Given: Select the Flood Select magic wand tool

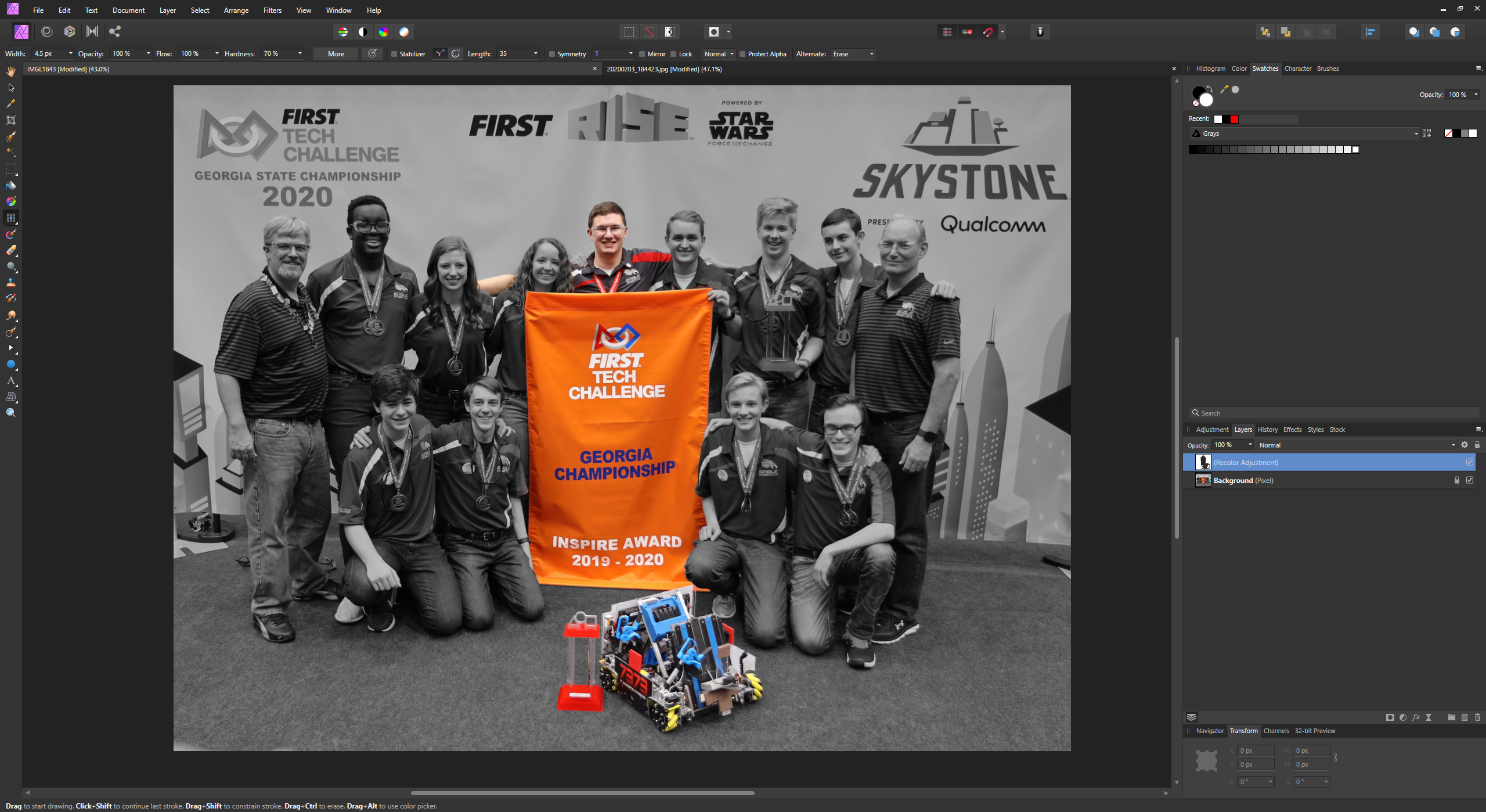Looking at the screenshot, I should tap(11, 152).
